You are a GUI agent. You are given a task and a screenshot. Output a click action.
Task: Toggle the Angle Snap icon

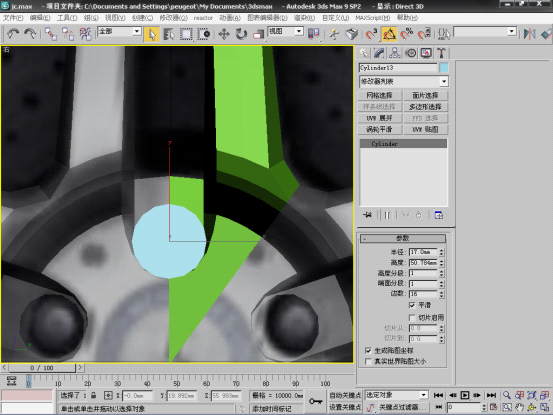[389, 34]
